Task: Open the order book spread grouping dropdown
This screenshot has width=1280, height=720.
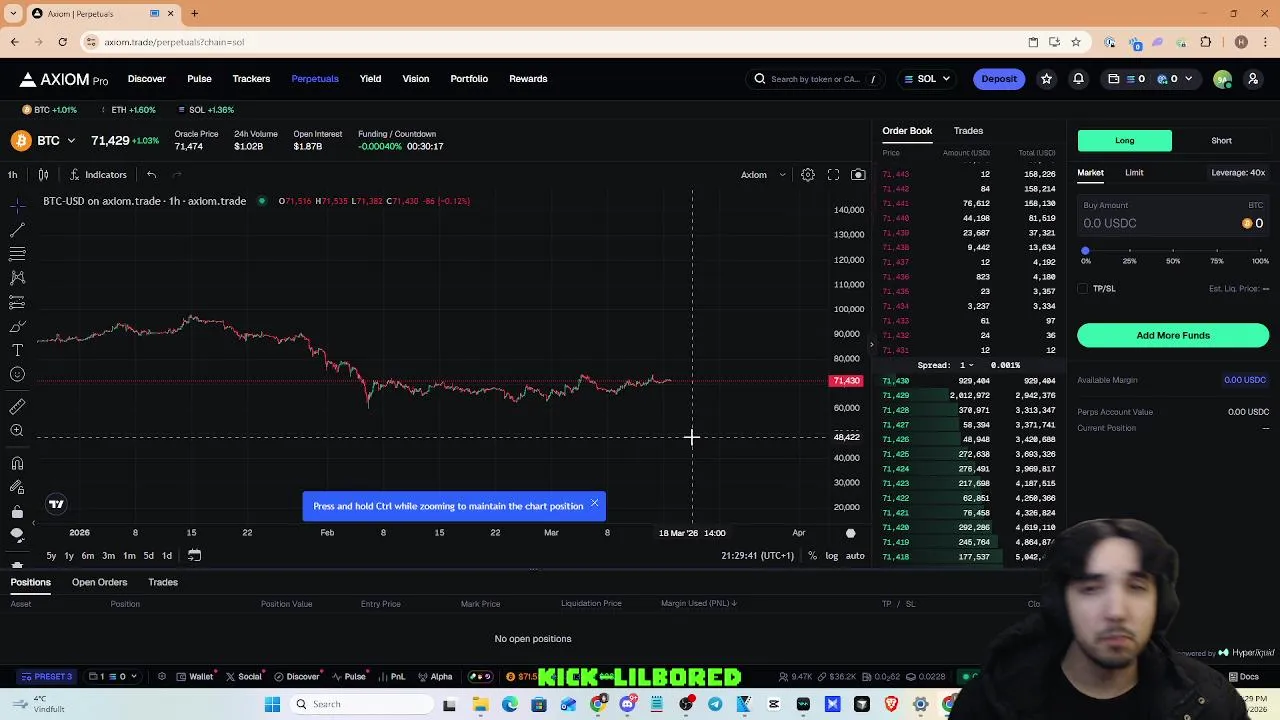Action: 965,365
